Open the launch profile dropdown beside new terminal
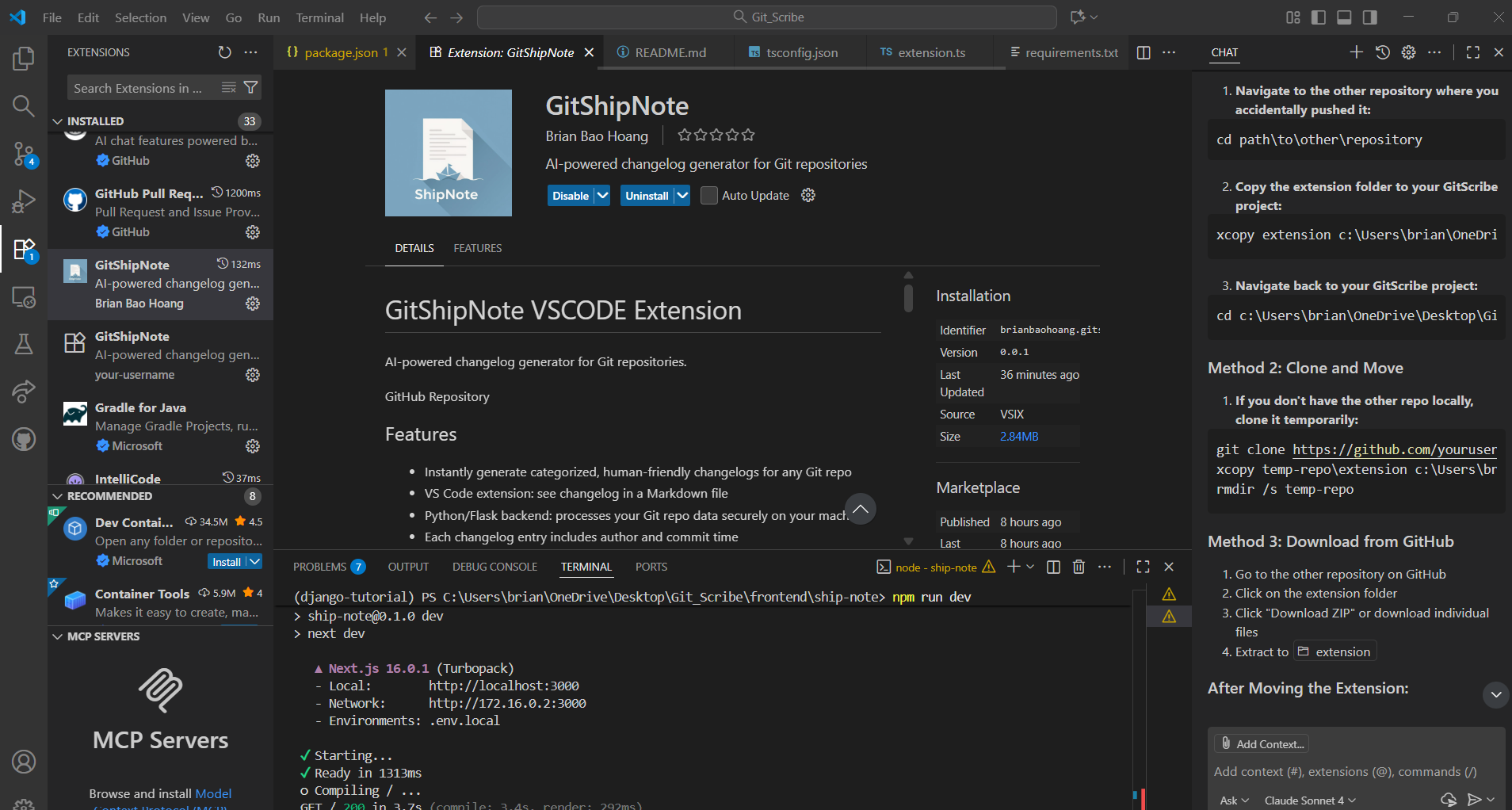This screenshot has width=1512, height=810. click(x=1030, y=567)
